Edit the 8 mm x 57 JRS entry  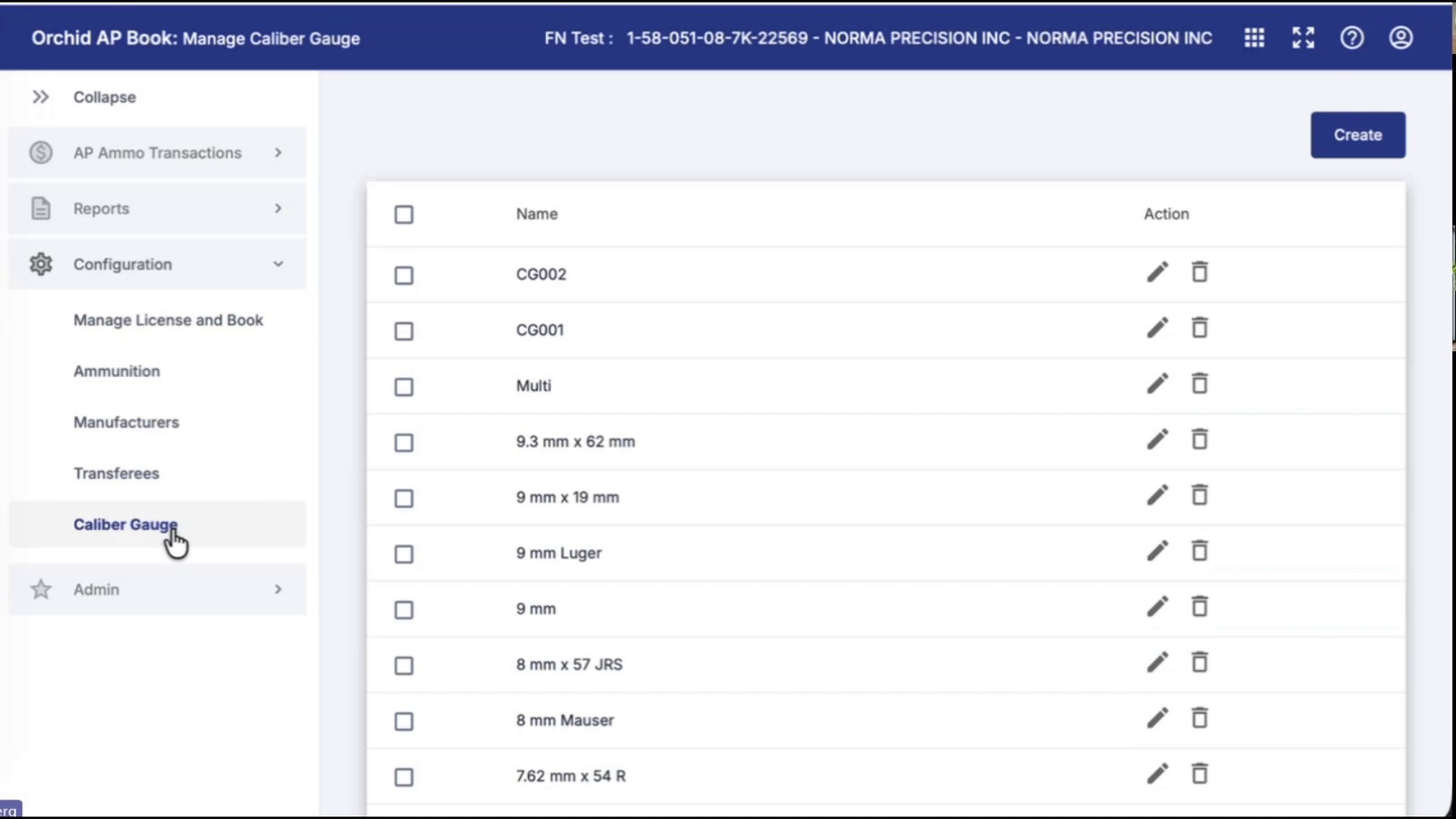coord(1157,662)
